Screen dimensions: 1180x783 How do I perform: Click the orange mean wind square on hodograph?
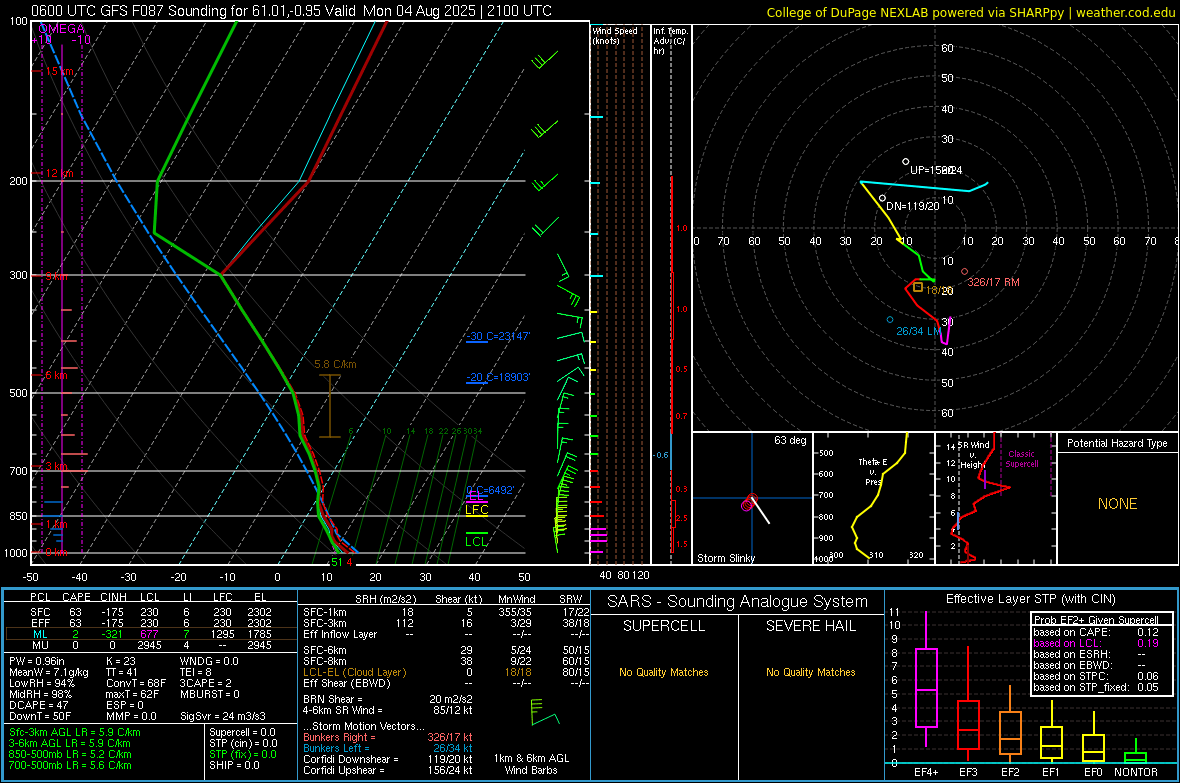pyautogui.click(x=917, y=287)
